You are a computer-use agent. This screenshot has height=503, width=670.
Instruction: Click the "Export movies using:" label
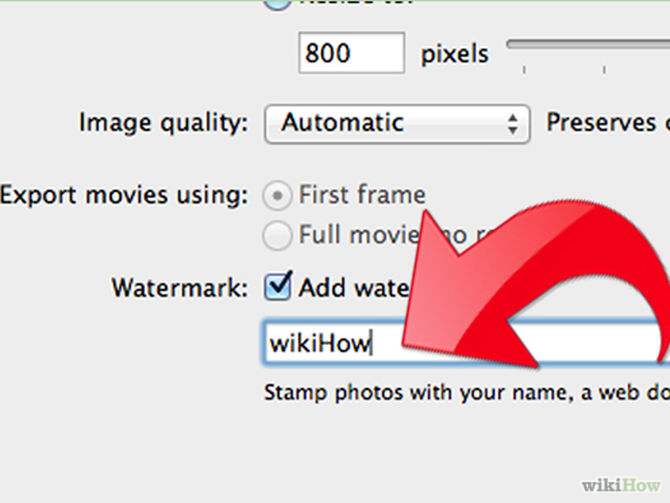pos(124,195)
